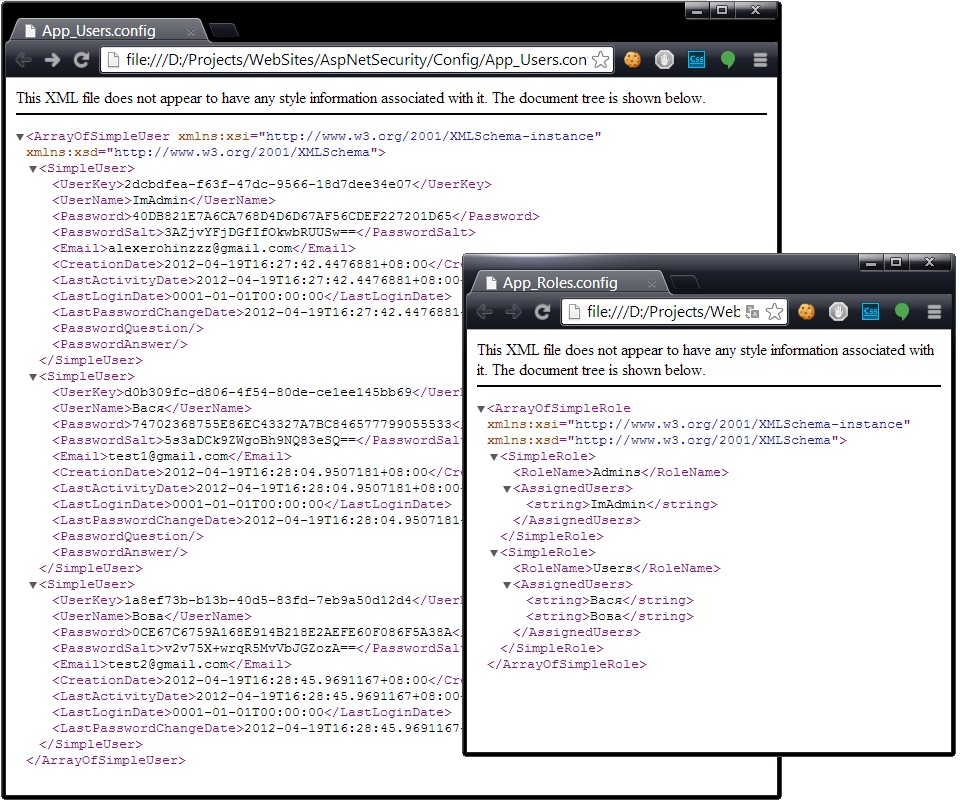Open CSS extension in App_Users.config window
Screen dimensions: 960x805
tap(696, 59)
